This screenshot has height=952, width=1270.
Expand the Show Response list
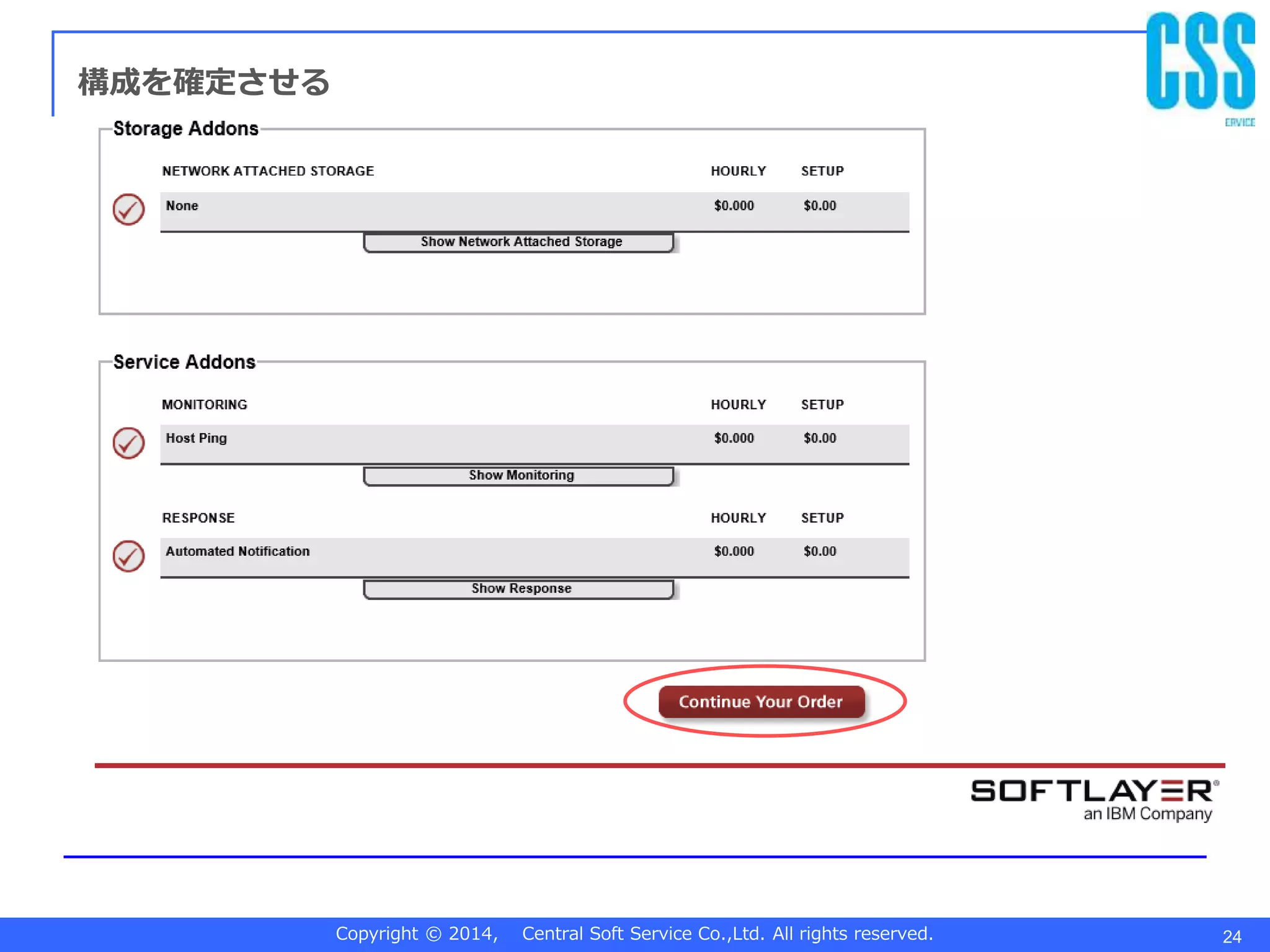coord(519,589)
